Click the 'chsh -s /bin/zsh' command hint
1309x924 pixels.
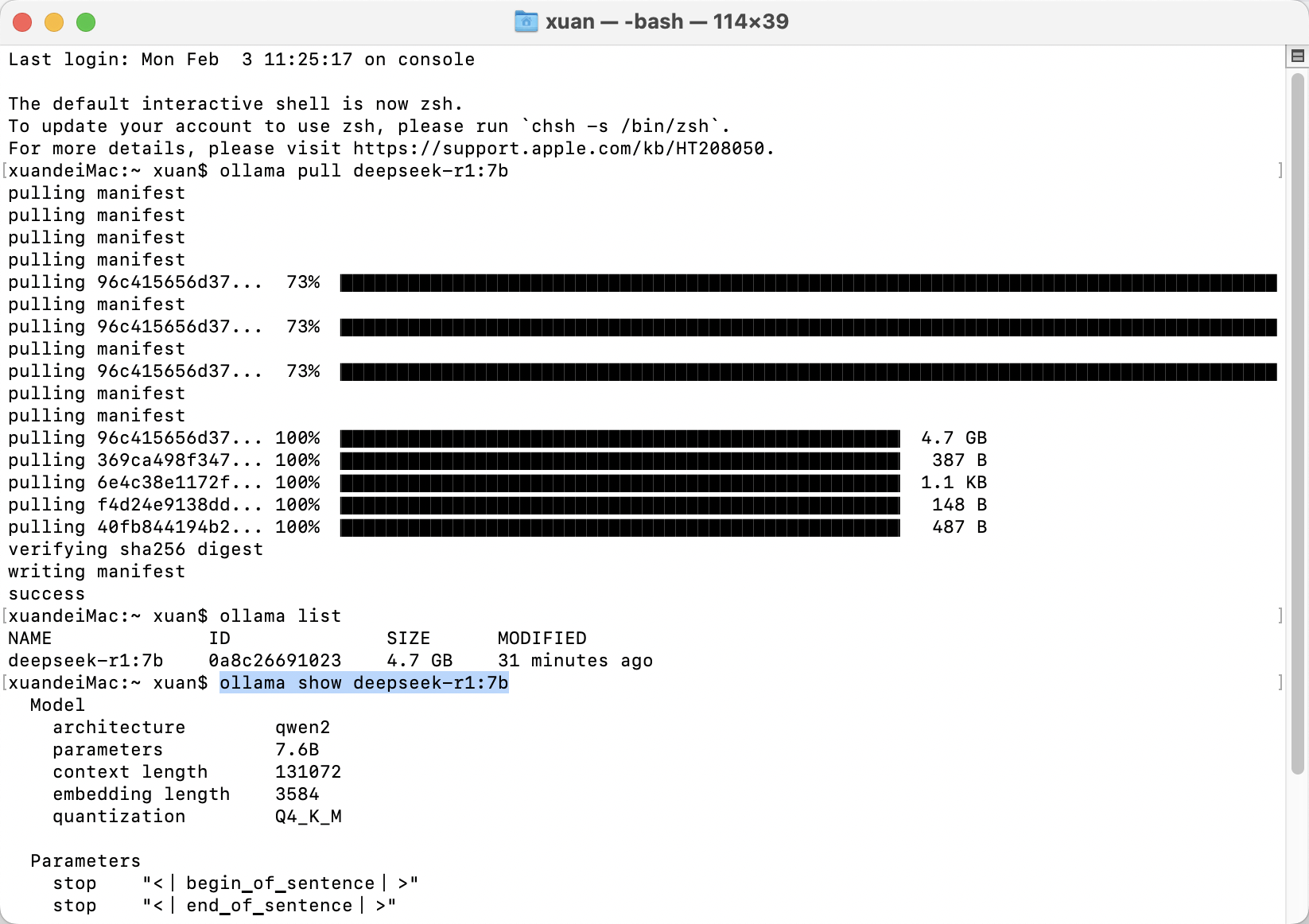point(620,126)
